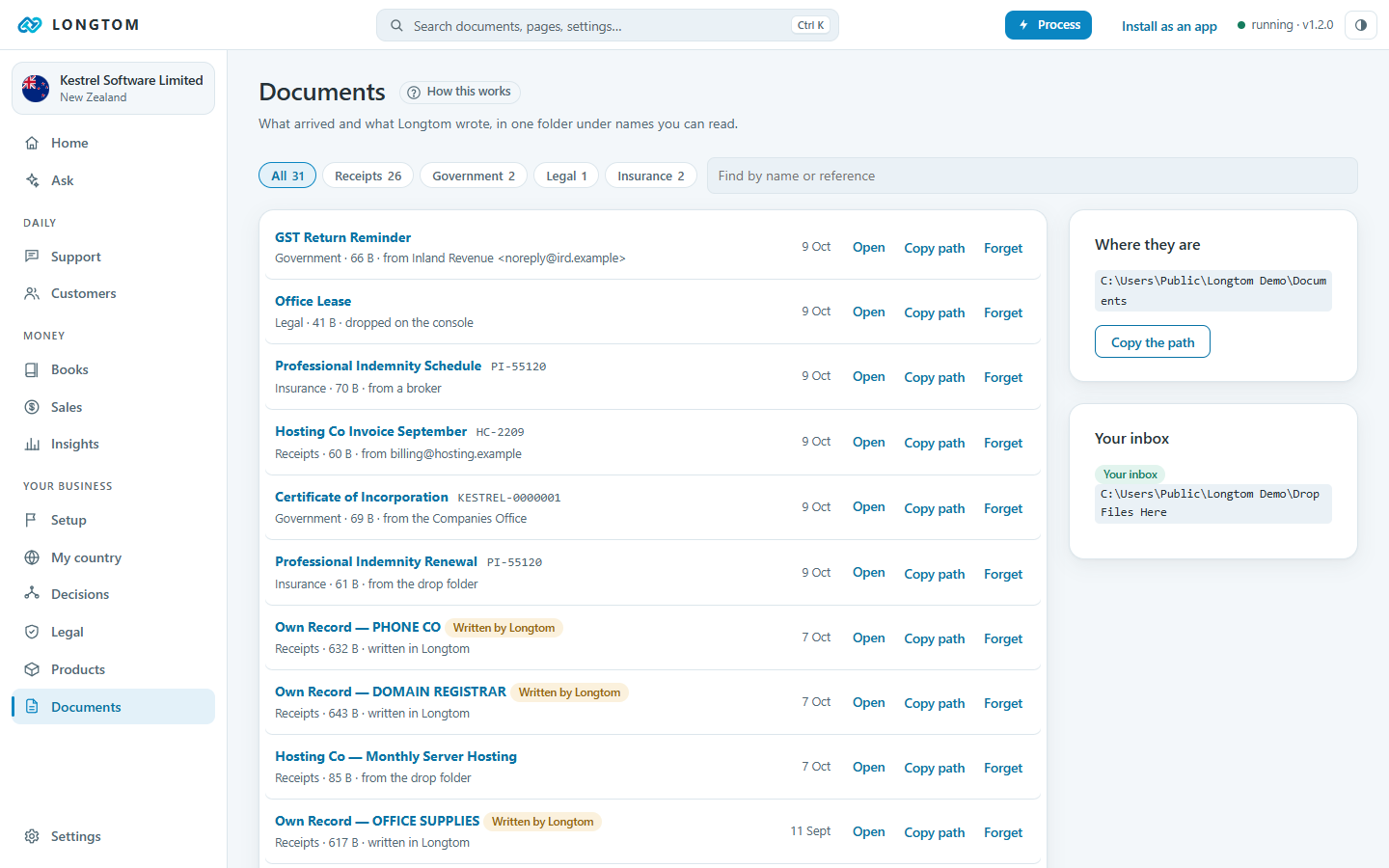The height and width of the screenshot is (868, 1389).
Task: Click the Find by name or reference field
Action: tap(1032, 176)
